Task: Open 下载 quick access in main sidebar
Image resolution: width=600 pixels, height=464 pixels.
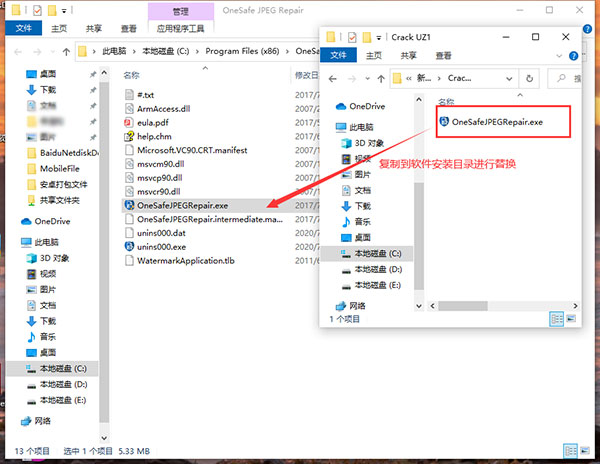Action: click(48, 90)
